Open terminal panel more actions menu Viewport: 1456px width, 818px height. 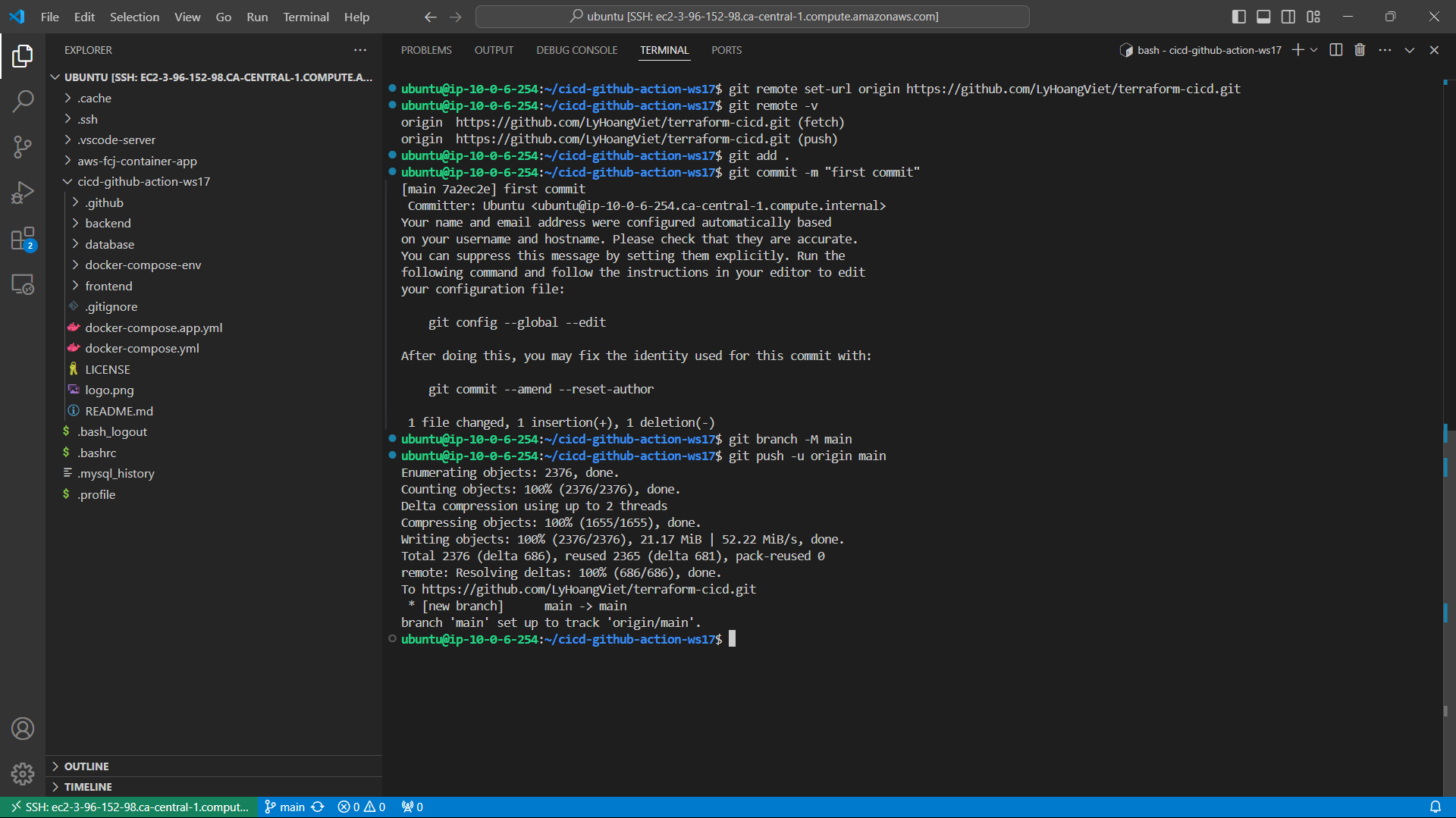click(1385, 50)
